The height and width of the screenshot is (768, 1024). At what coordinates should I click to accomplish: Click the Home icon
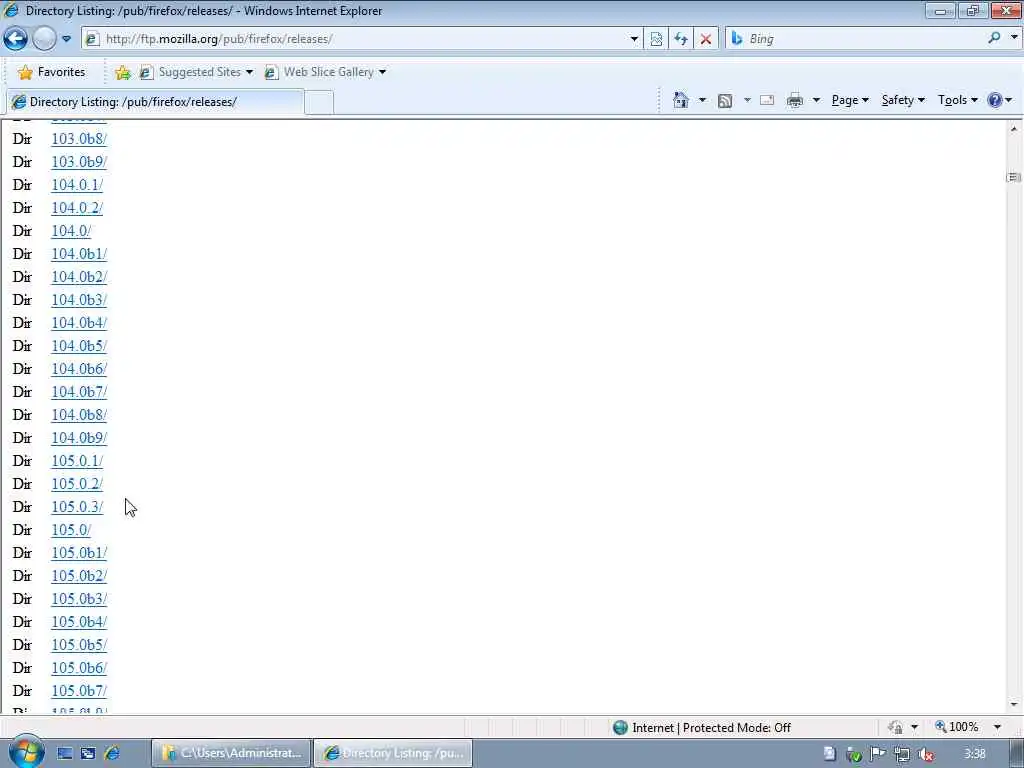click(x=680, y=100)
